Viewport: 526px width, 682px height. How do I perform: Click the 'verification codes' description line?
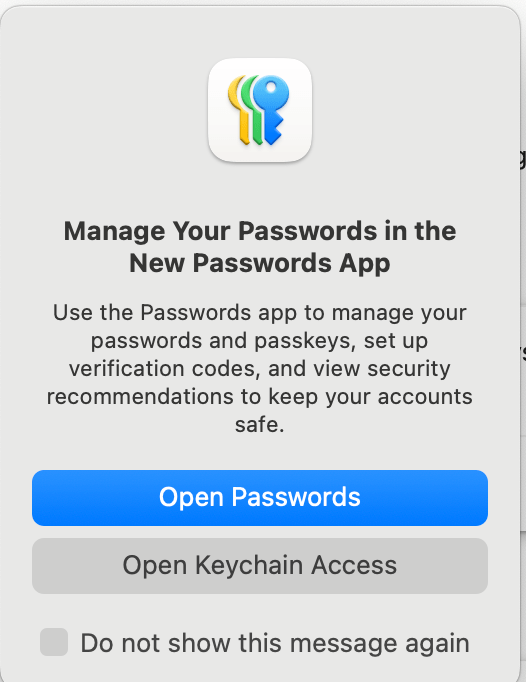click(x=260, y=369)
